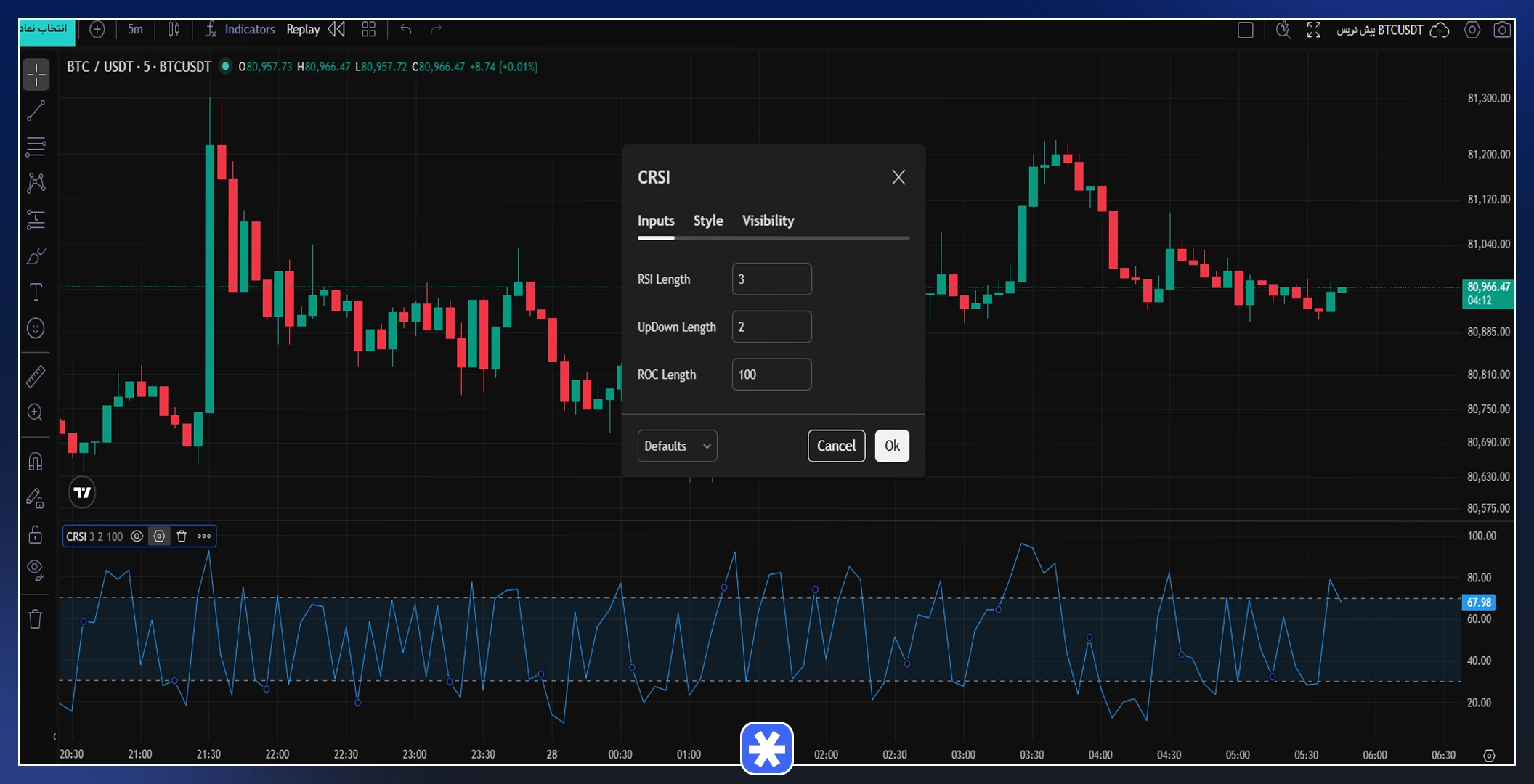
Task: Activate the magnet mode icon
Action: pos(36,461)
